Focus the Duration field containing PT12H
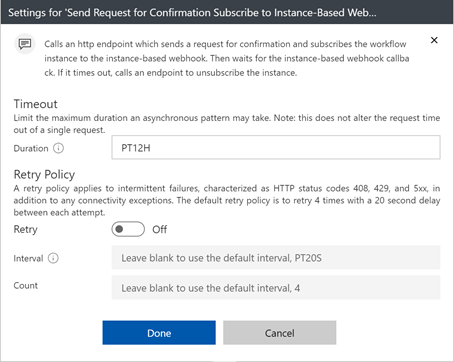454x362 pixels. point(276,147)
